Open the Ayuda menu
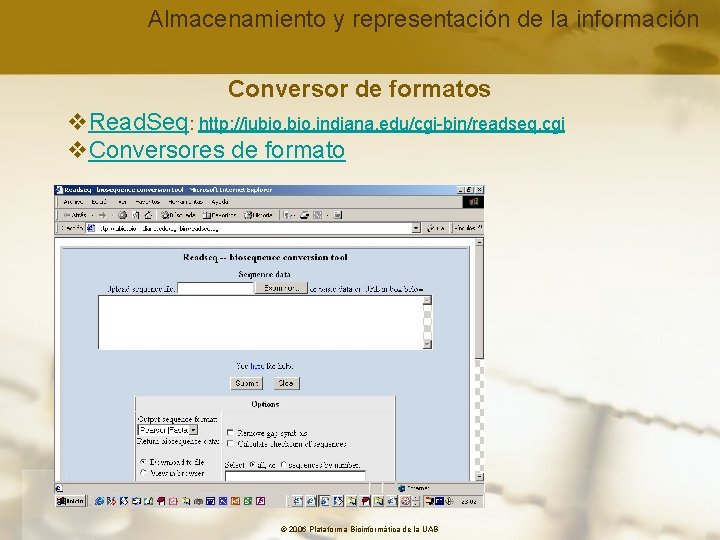The width and height of the screenshot is (720, 540). point(220,202)
